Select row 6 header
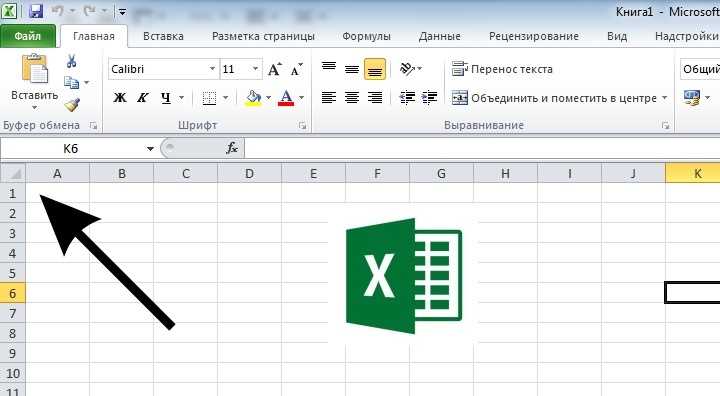The width and height of the screenshot is (720, 396). tap(12, 293)
